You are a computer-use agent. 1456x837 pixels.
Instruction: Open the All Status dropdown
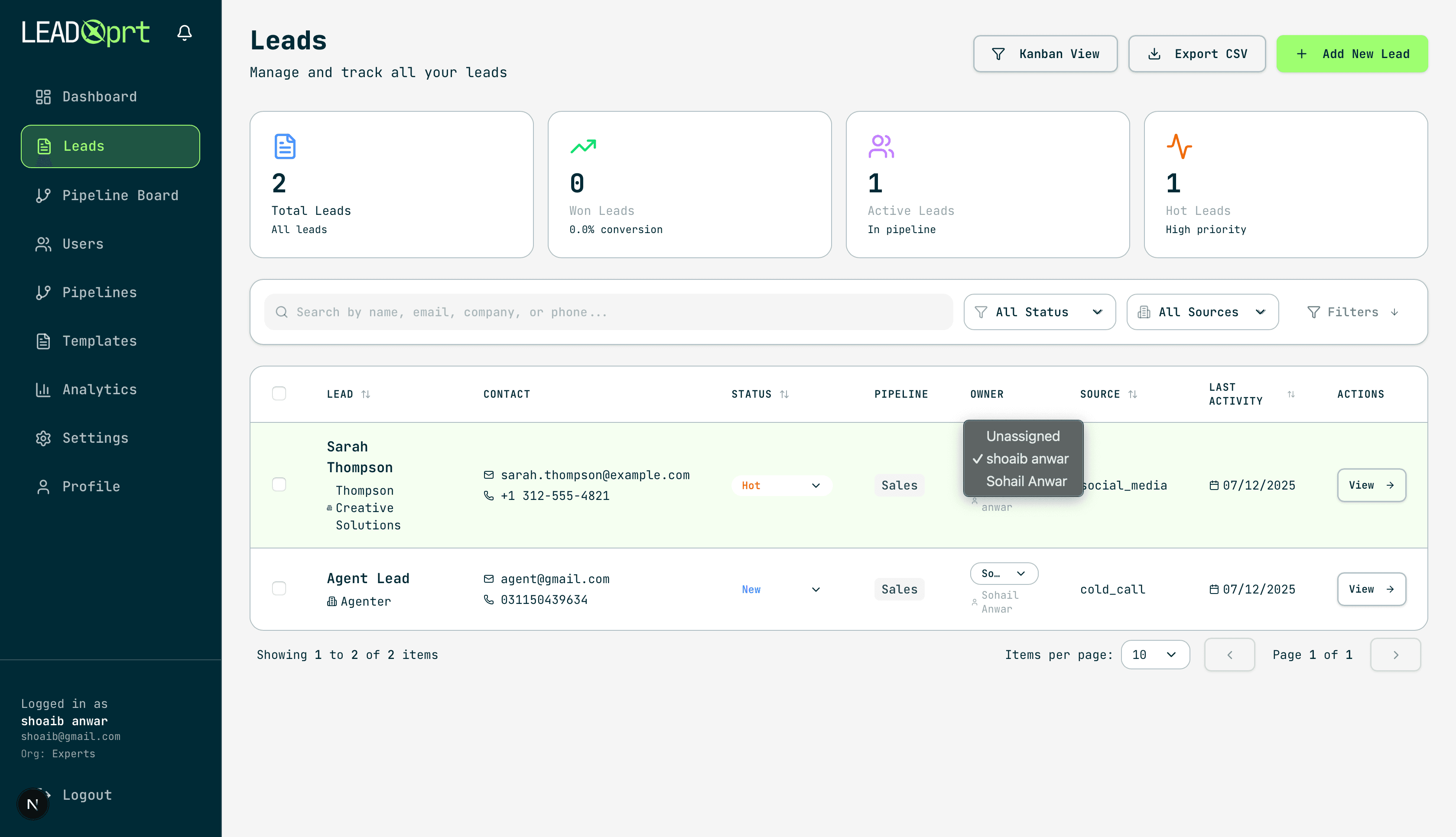(x=1039, y=311)
